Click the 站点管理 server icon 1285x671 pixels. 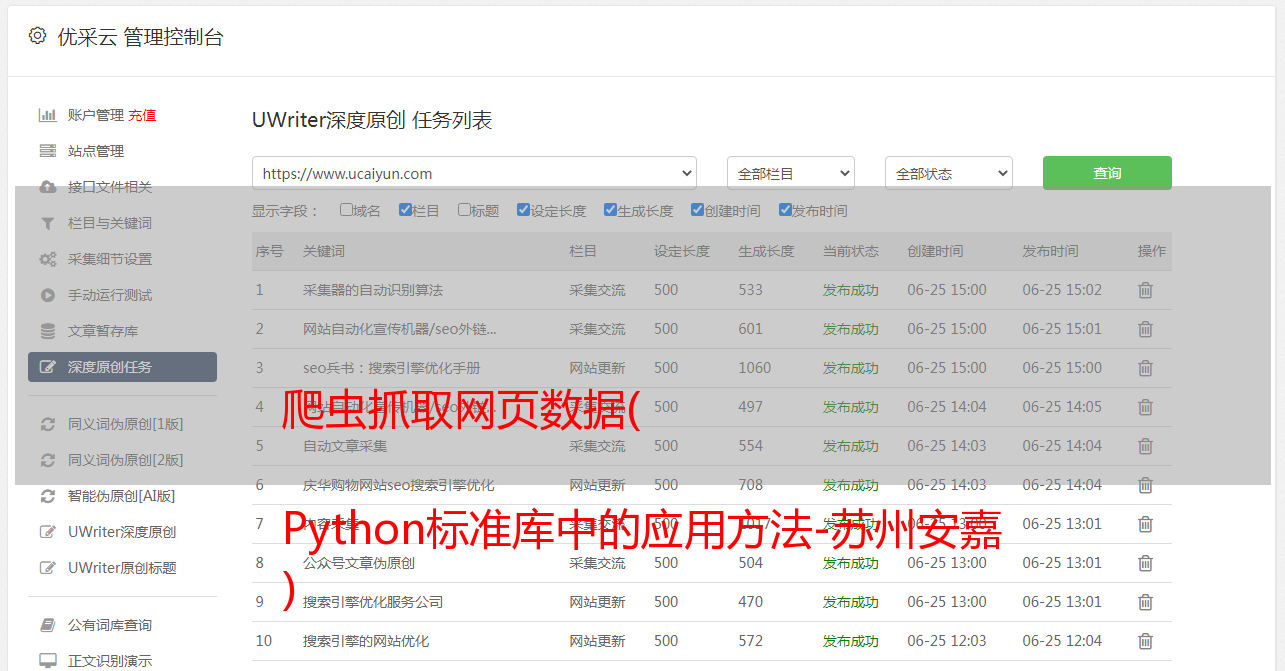47,151
